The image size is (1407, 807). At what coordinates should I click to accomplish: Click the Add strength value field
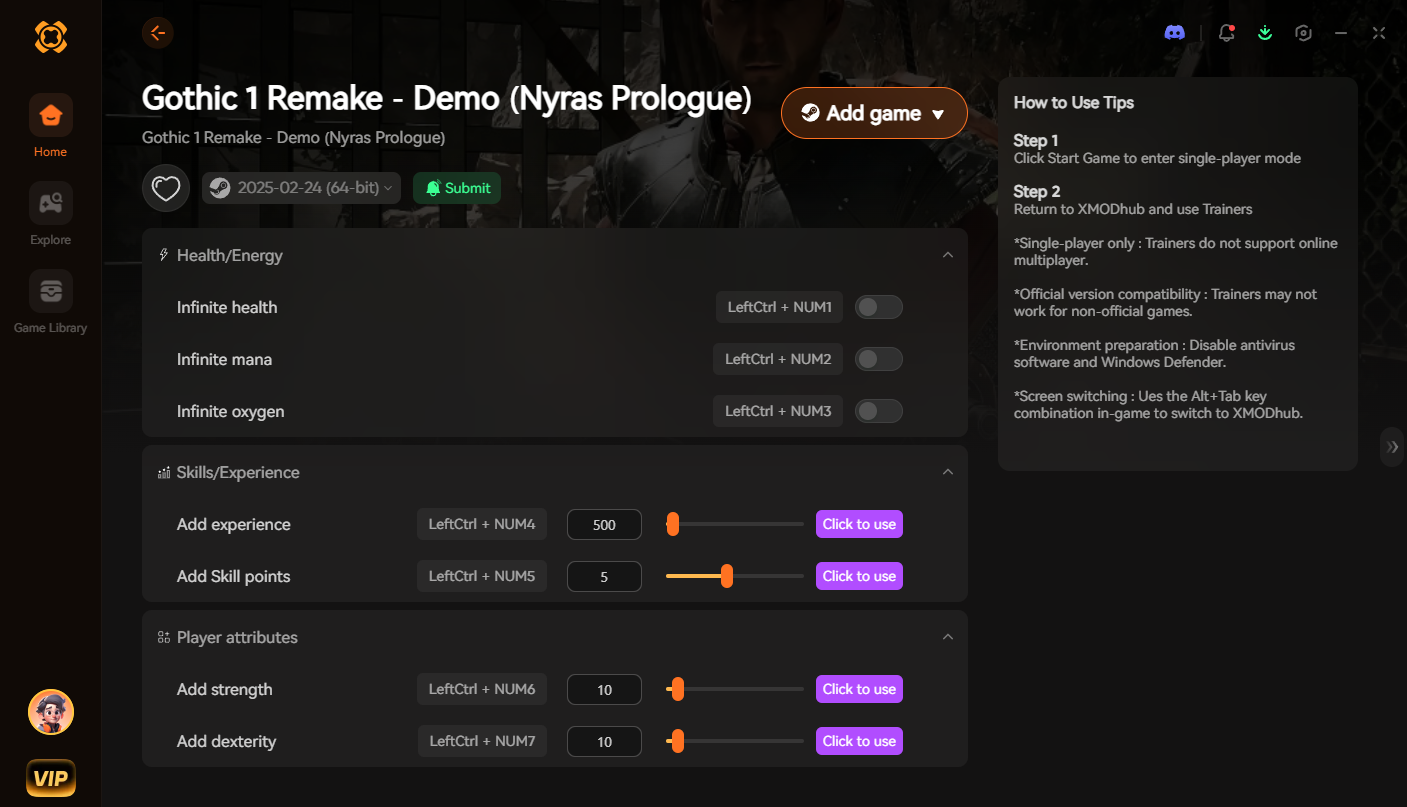point(604,689)
